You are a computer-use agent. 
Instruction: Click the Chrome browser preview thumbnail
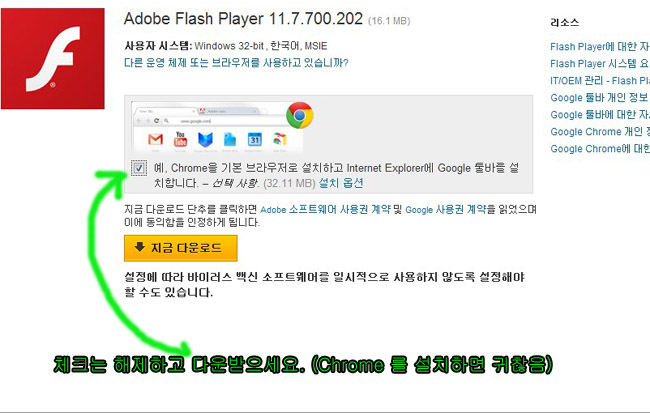(217, 127)
